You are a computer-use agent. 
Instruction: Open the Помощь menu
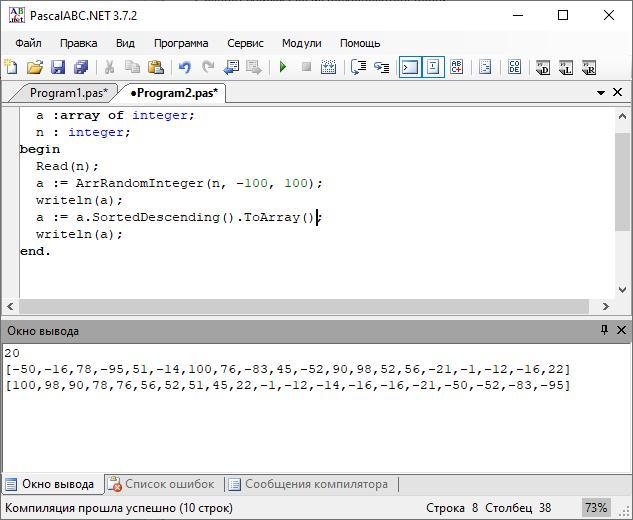pyautogui.click(x=360, y=43)
